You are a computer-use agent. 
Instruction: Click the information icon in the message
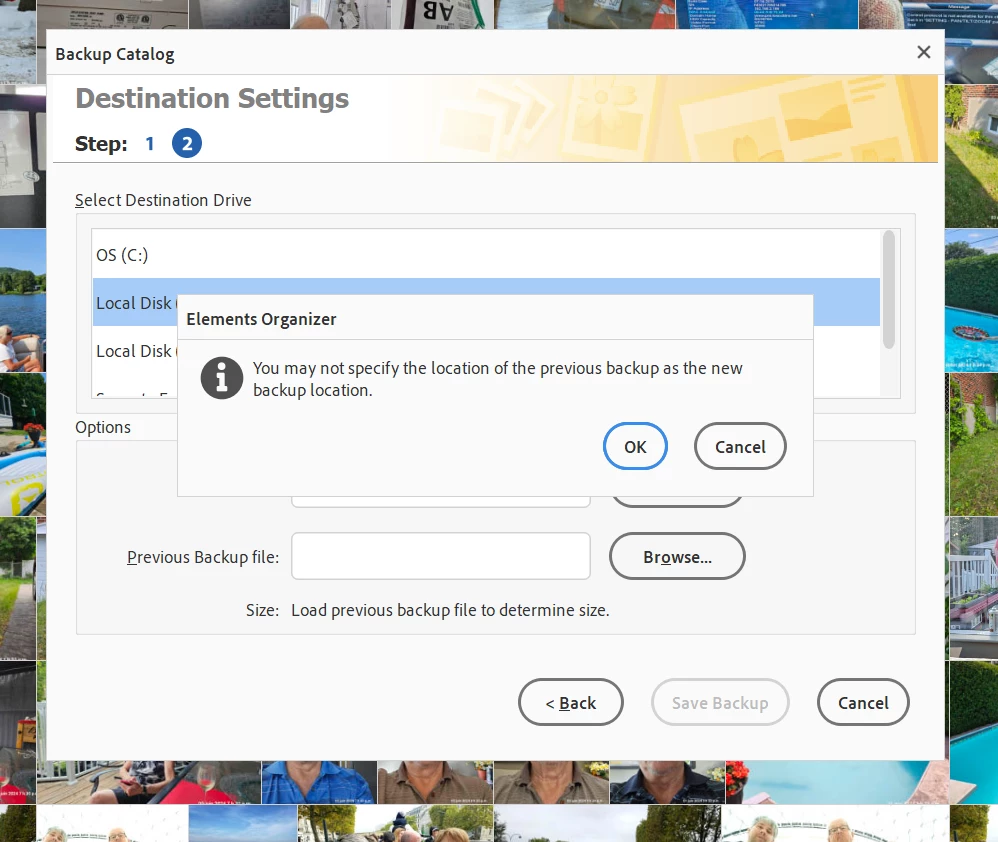click(x=221, y=378)
